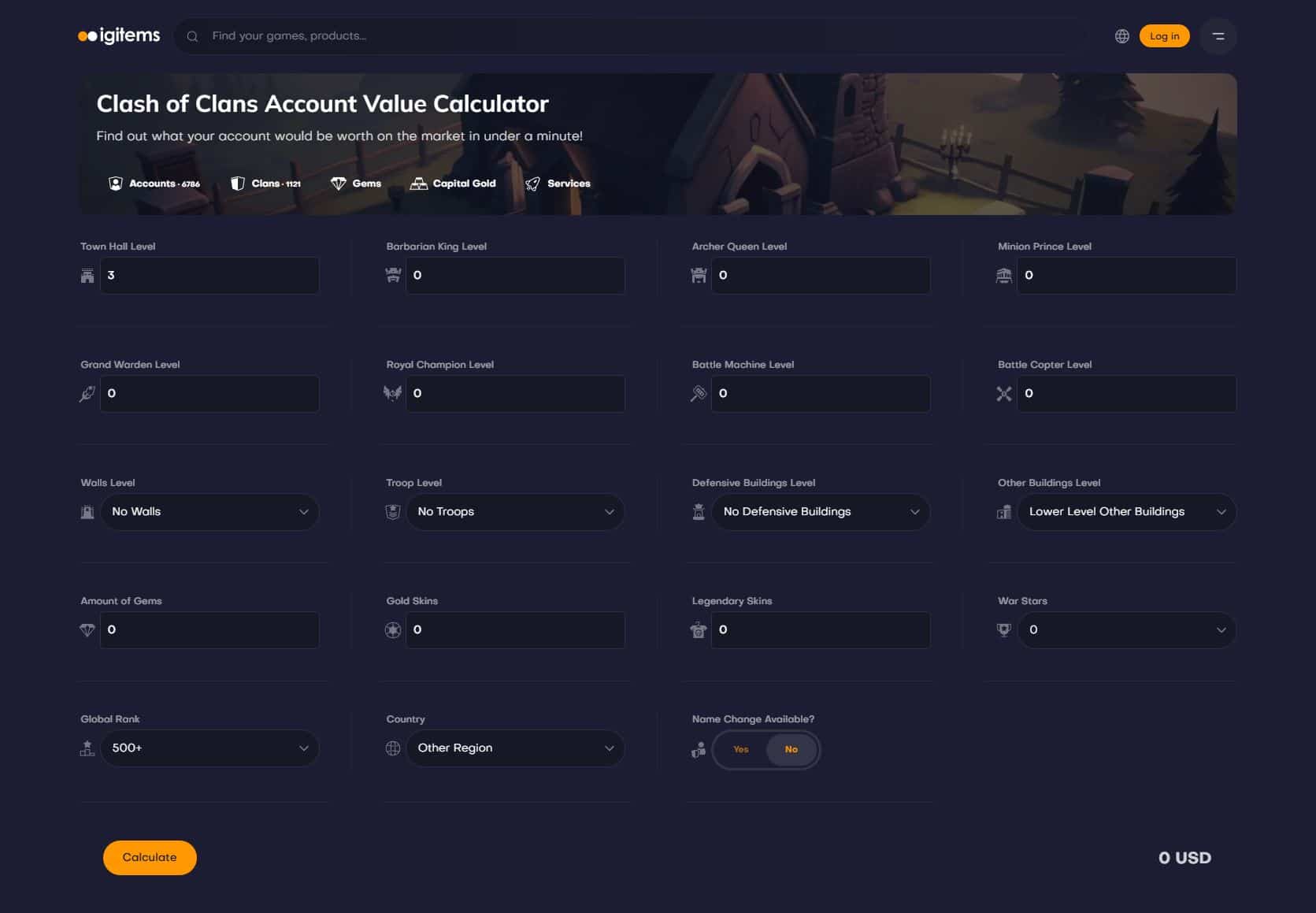Click the Battle Machine hammer icon
Image resolution: width=1316 pixels, height=913 pixels.
tap(699, 394)
